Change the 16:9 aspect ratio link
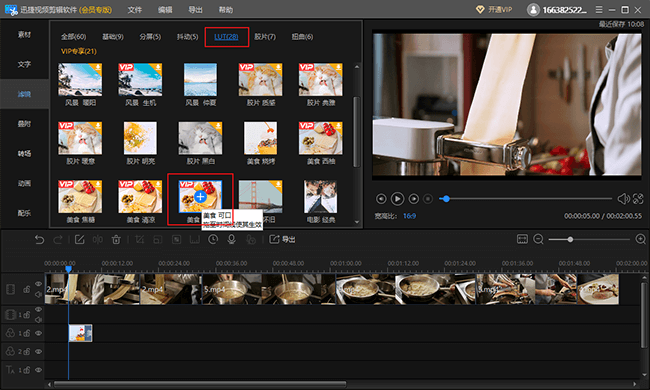 click(x=410, y=216)
